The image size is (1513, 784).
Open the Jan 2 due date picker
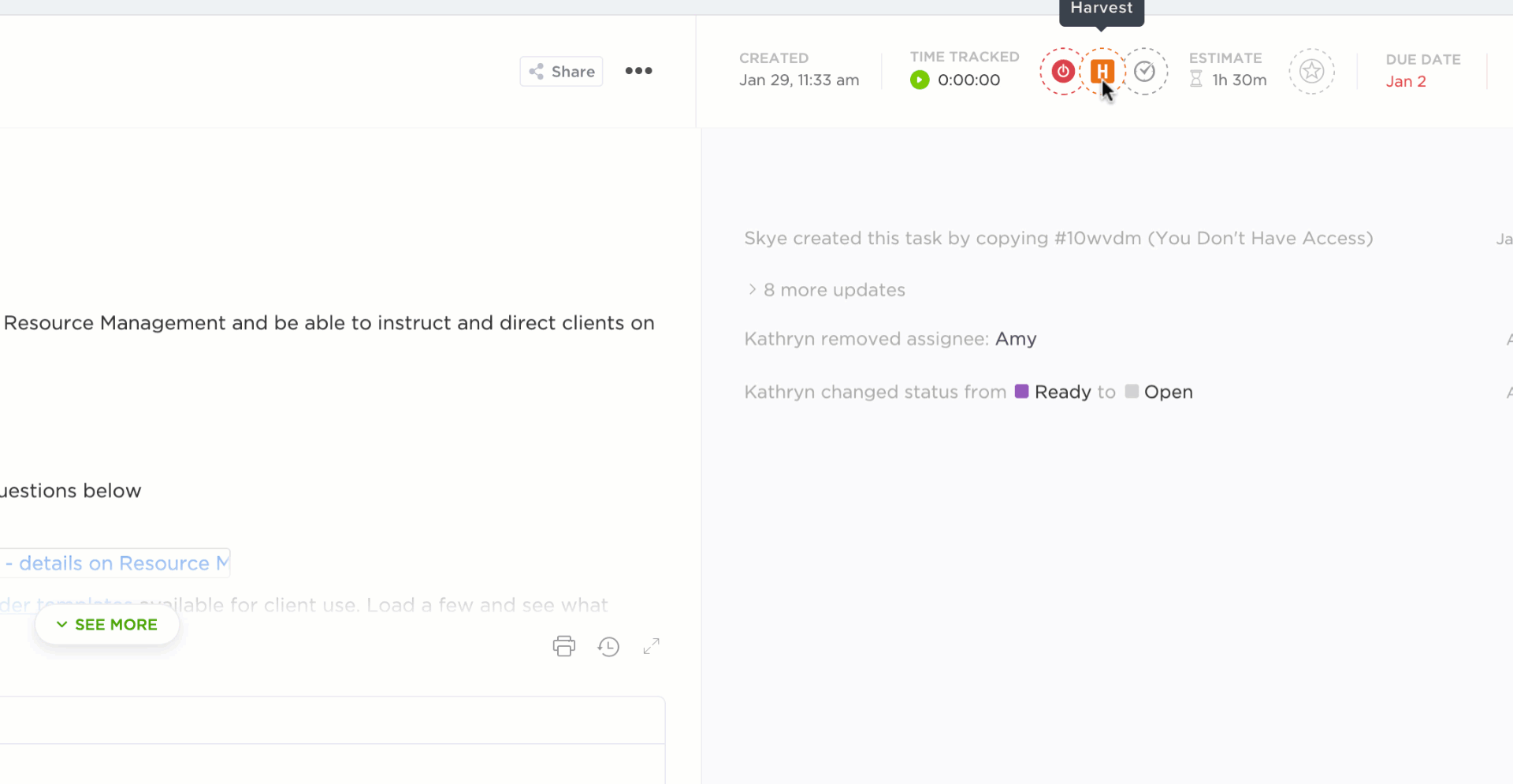tap(1405, 81)
